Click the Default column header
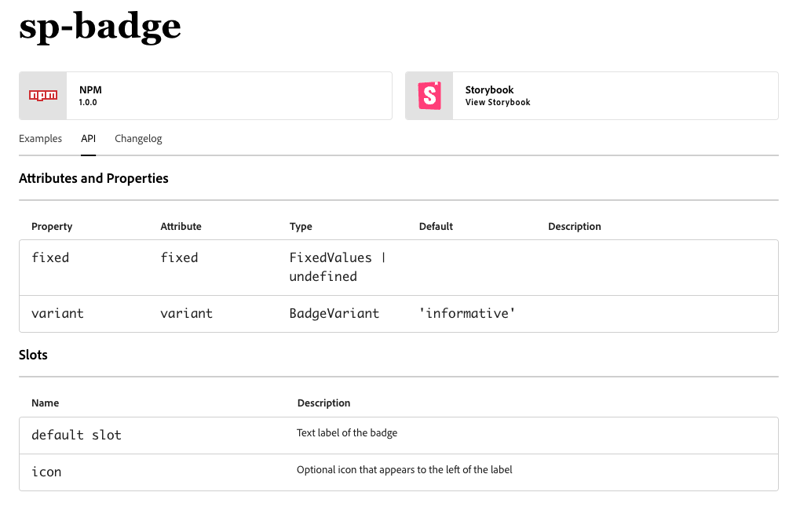The height and width of the screenshot is (514, 800). [x=436, y=227]
